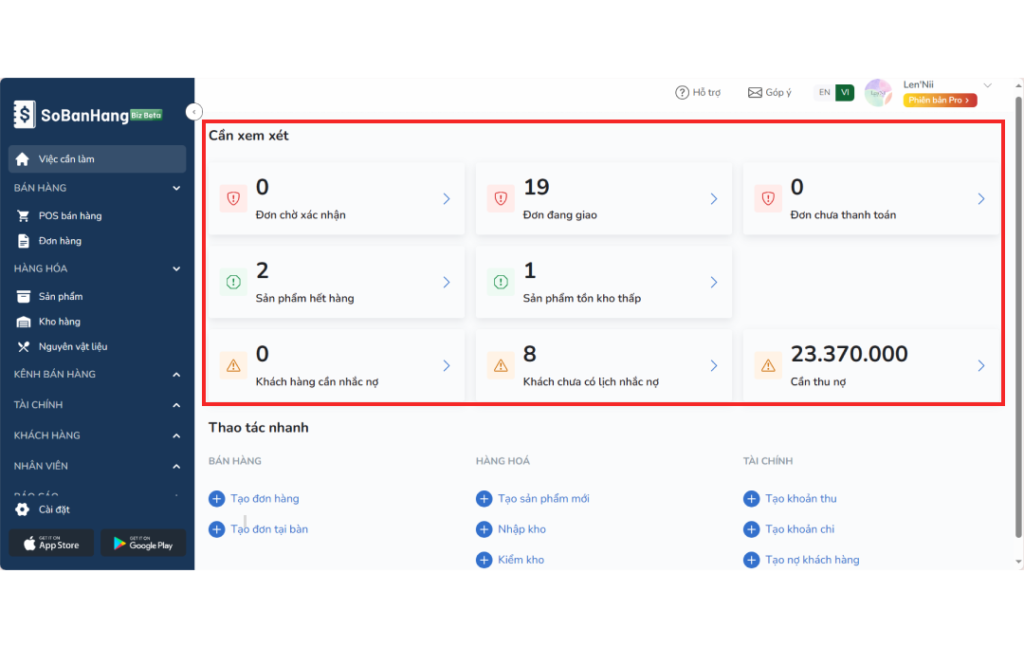Click the Nhập kho link
This screenshot has width=1024, height=647.
pos(522,529)
